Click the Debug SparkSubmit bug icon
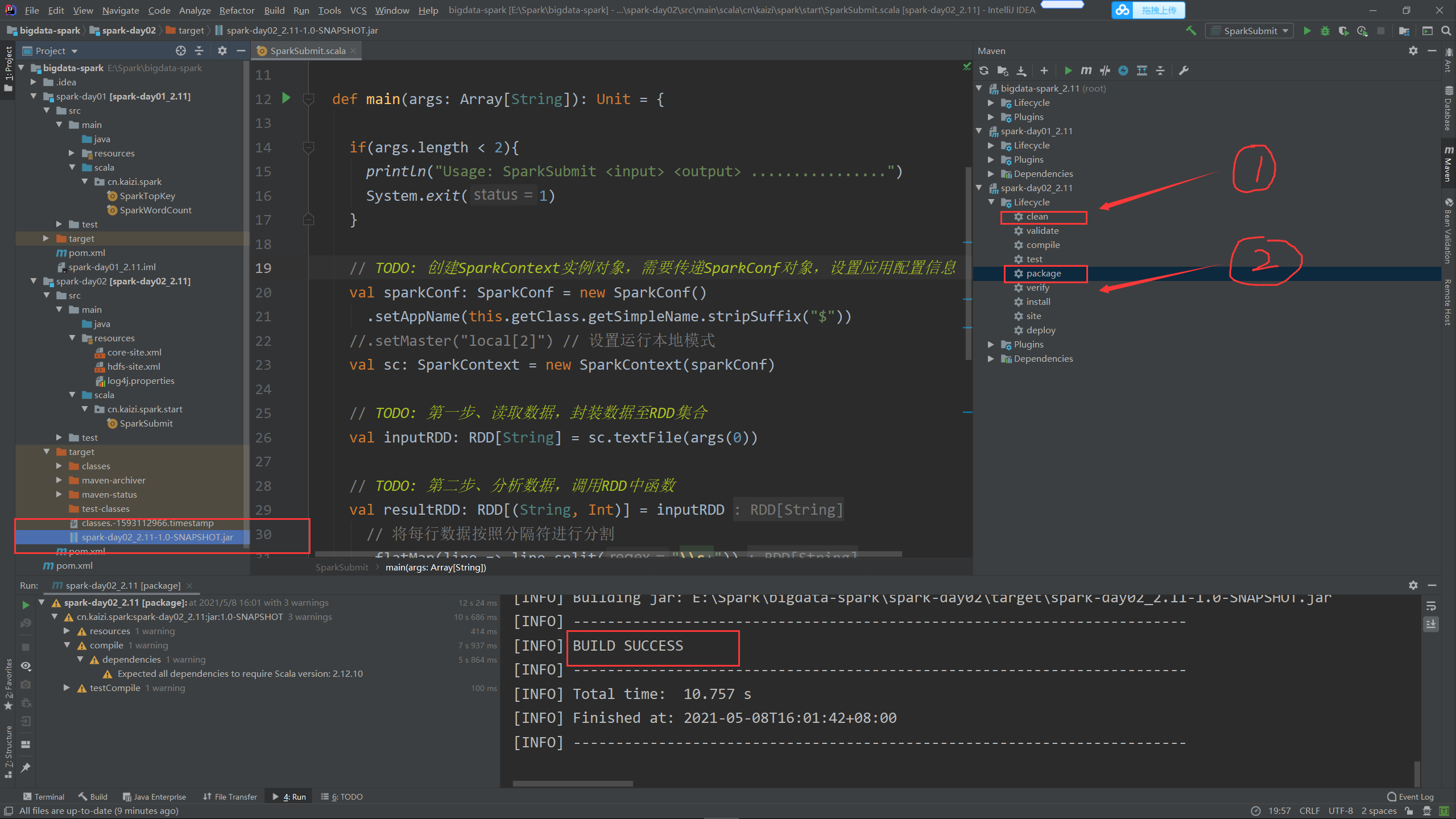The image size is (1456, 819). (1325, 31)
